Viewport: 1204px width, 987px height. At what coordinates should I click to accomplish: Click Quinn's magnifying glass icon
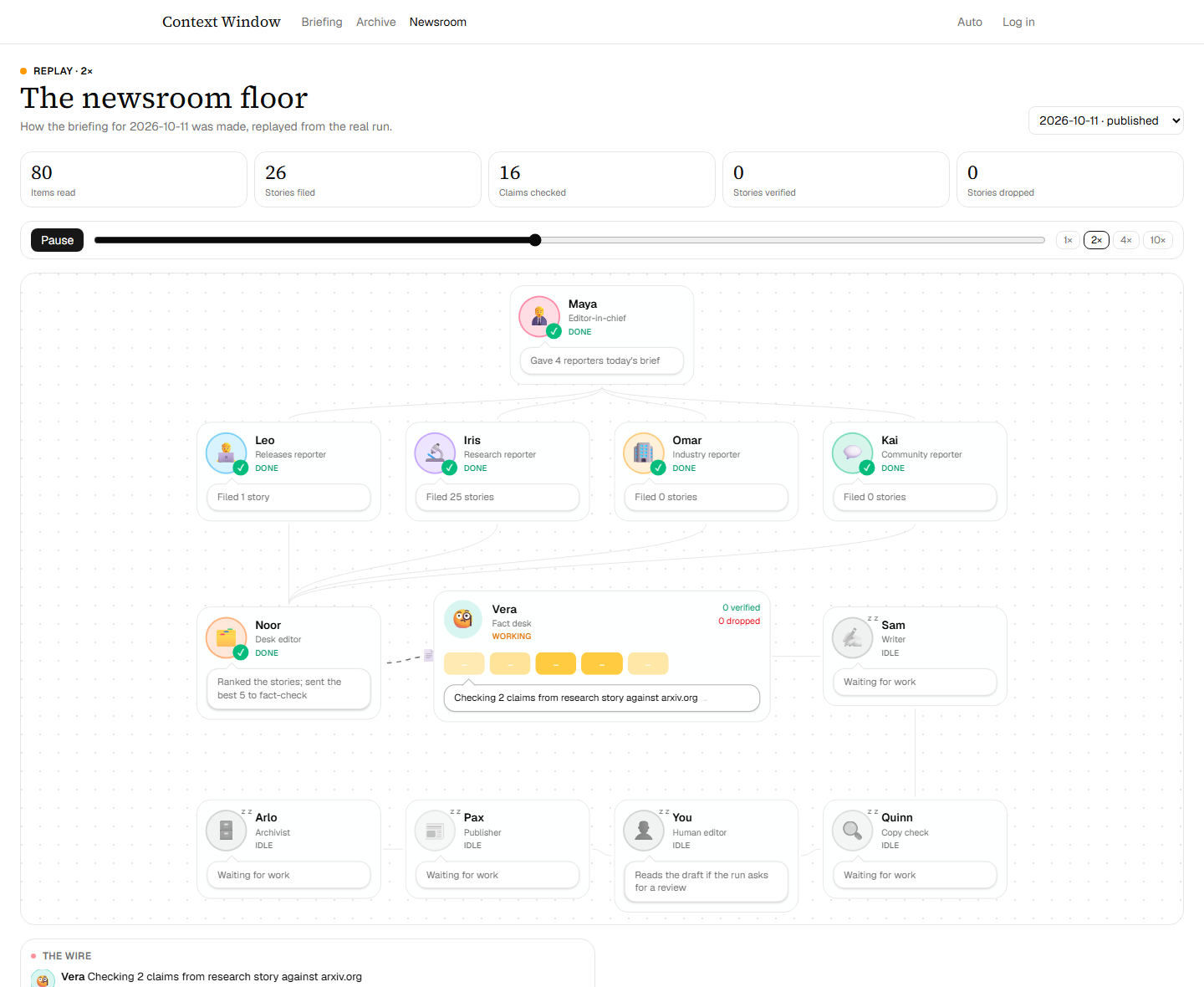pyautogui.click(x=852, y=831)
